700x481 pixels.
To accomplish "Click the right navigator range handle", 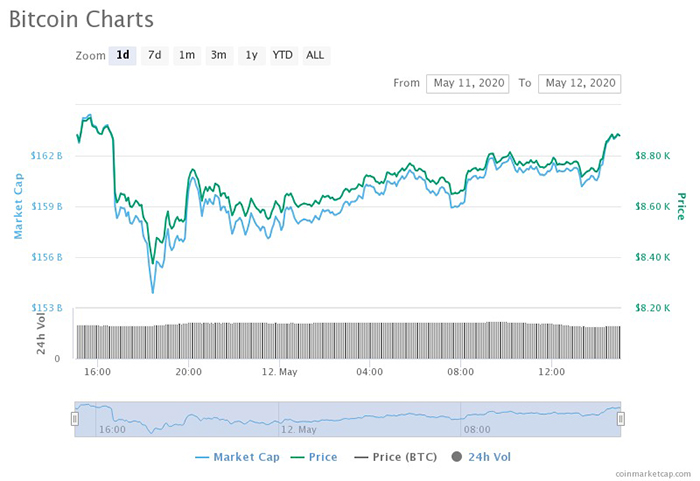I will 620,420.
